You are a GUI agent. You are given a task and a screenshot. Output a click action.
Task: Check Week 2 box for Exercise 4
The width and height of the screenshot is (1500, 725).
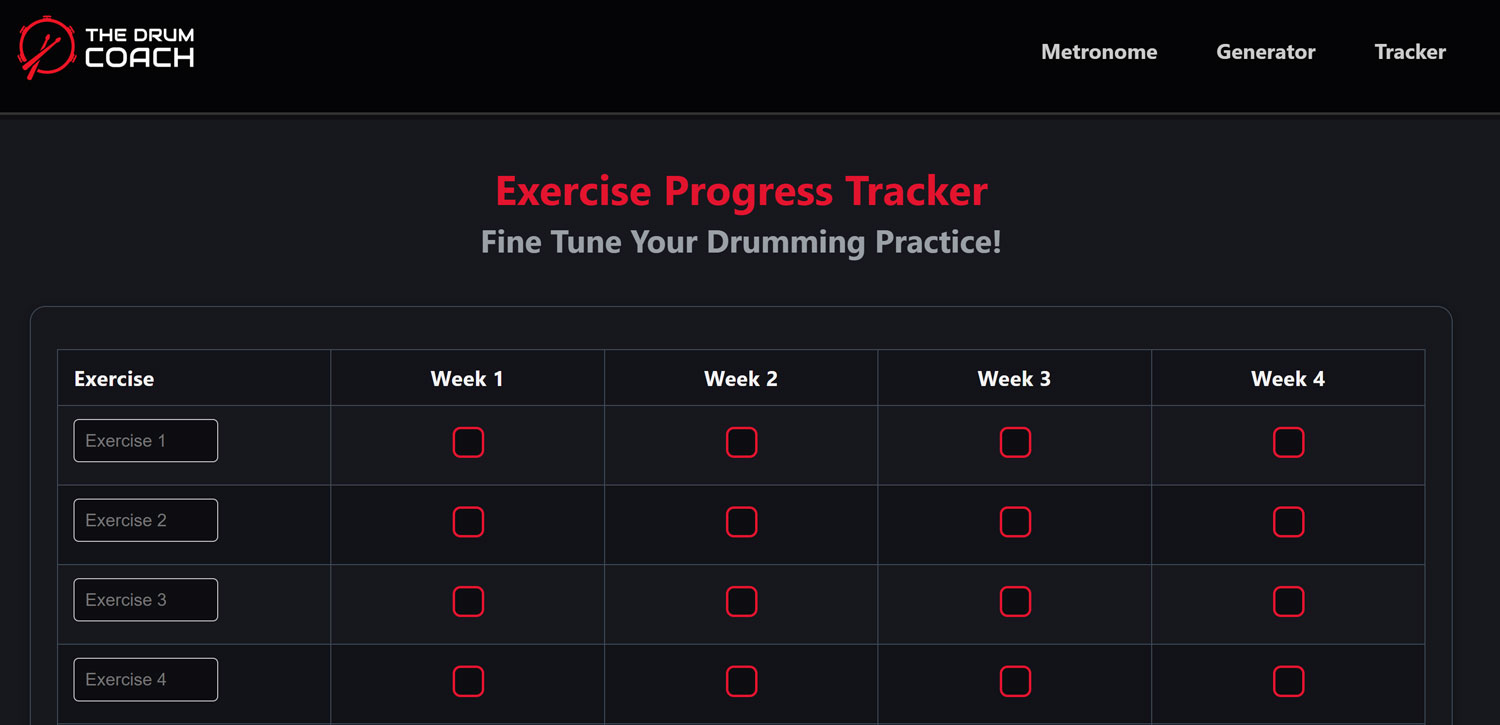741,681
